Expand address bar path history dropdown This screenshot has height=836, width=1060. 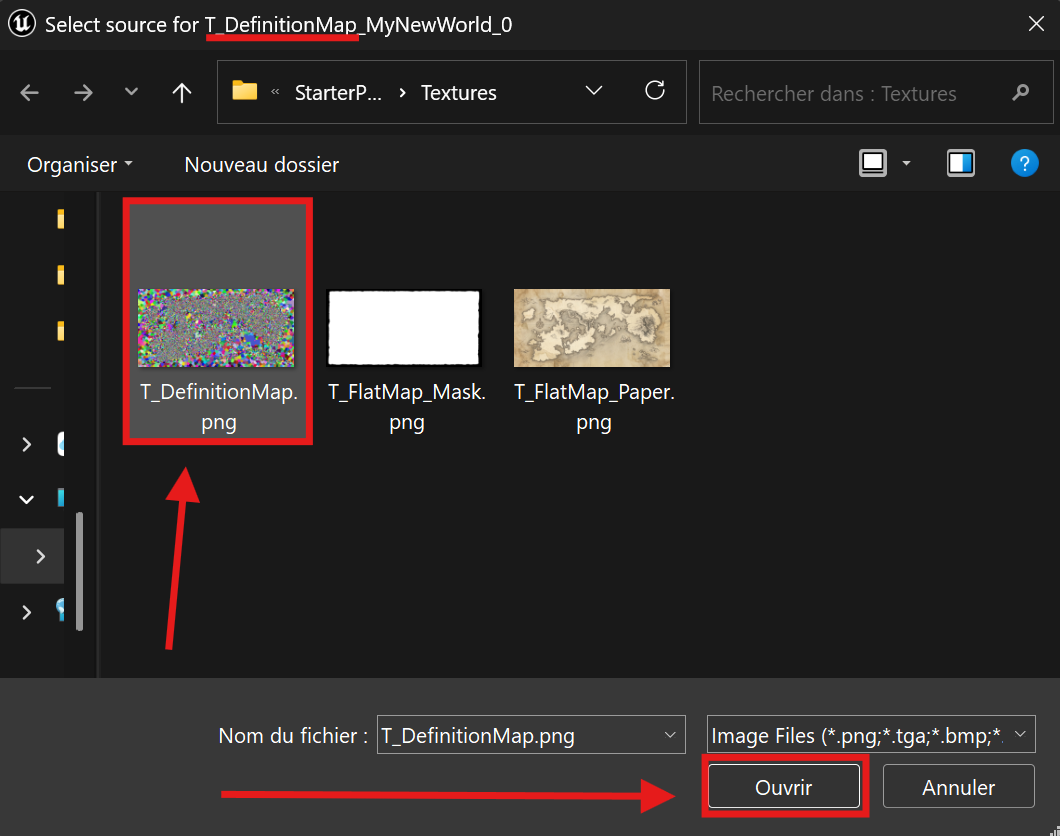pos(594,91)
